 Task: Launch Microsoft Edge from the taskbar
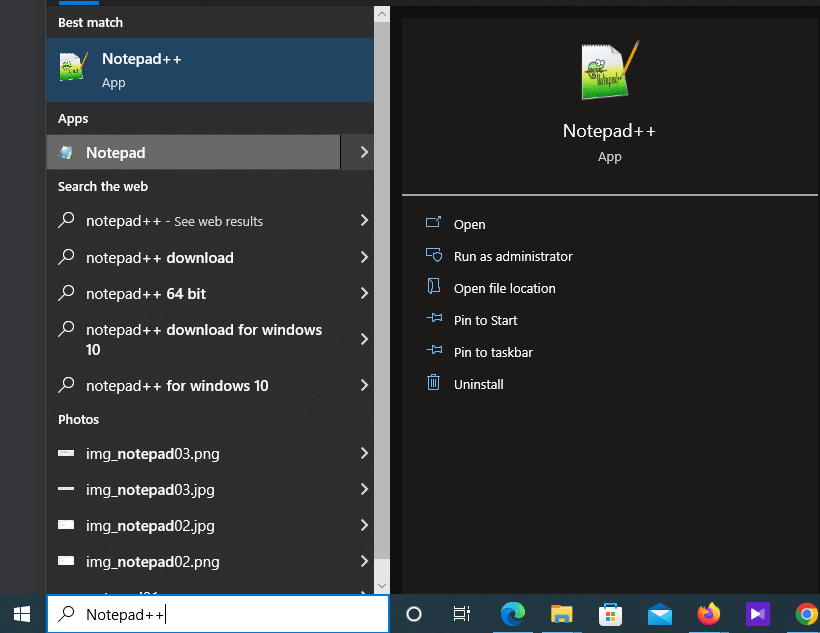tap(513, 614)
